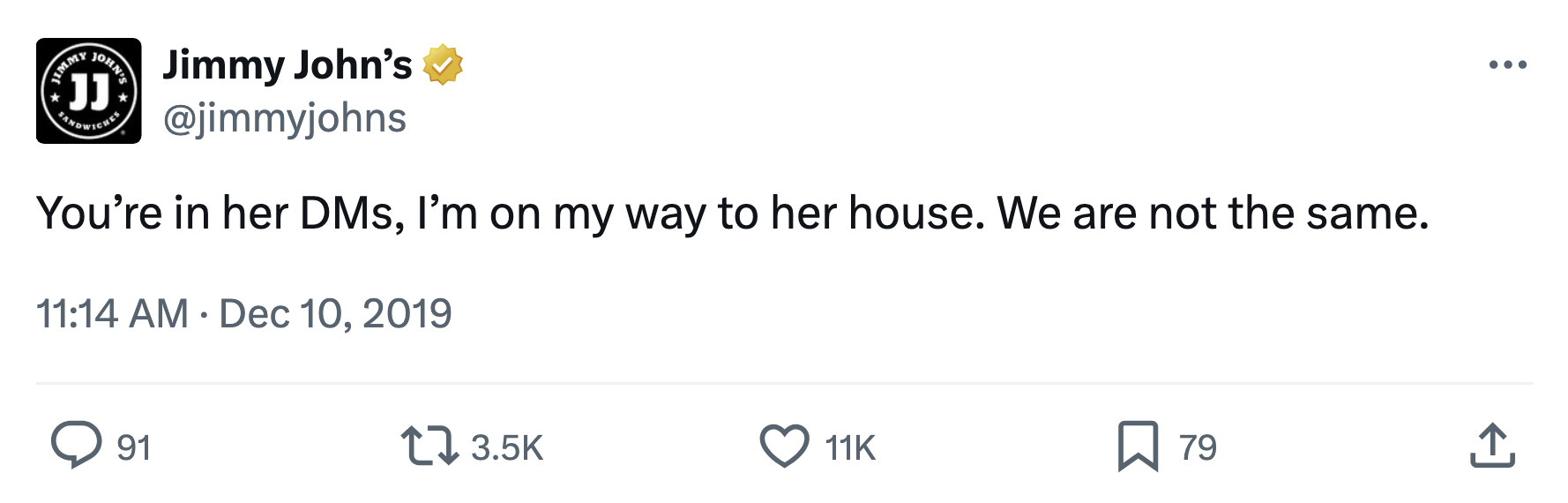Visit the @jimmyjohns handle link
Image resolution: width=1568 pixels, height=503 pixels.
click(x=284, y=118)
